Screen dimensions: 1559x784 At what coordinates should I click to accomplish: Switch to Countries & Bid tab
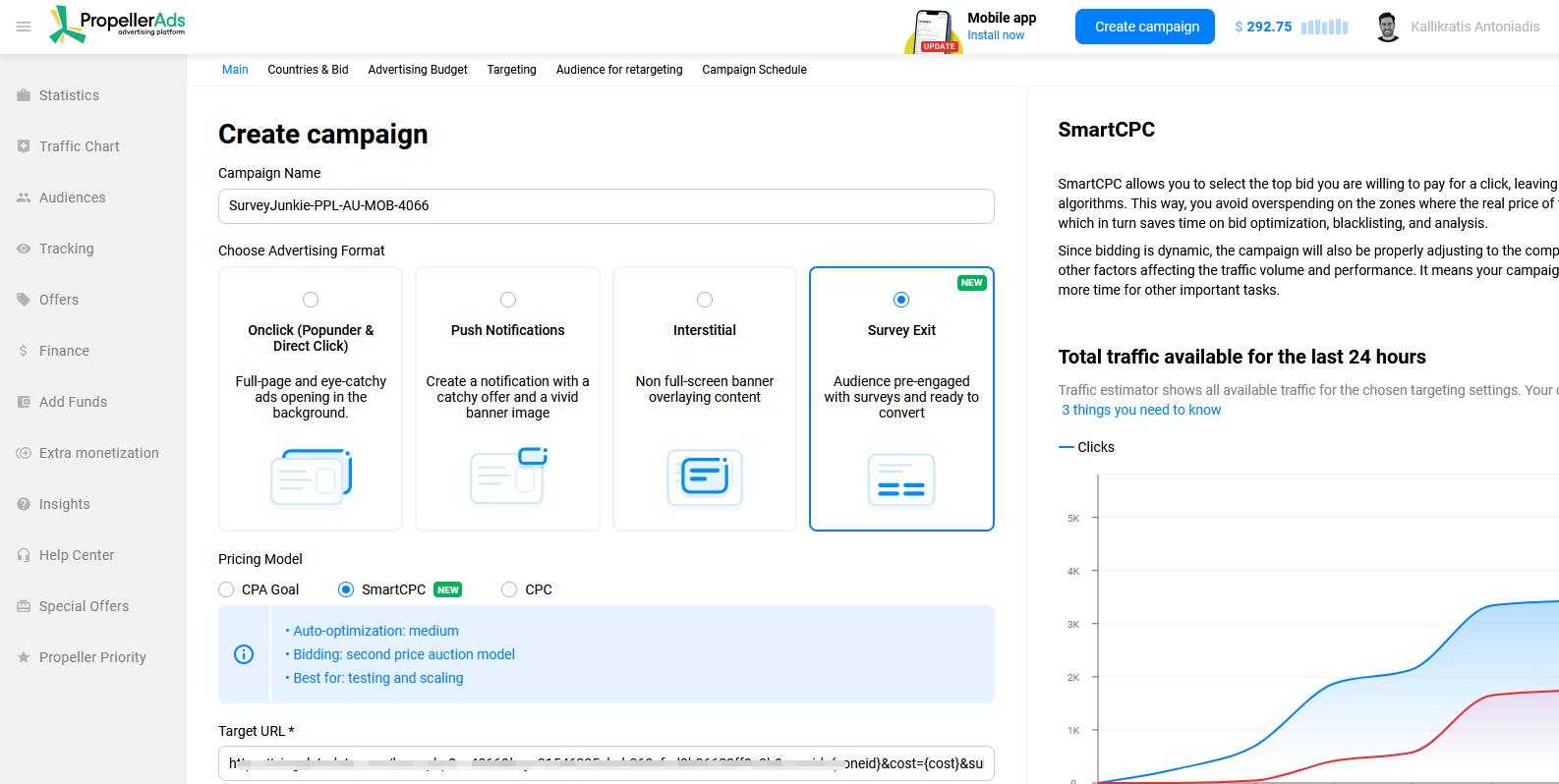pyautogui.click(x=308, y=70)
